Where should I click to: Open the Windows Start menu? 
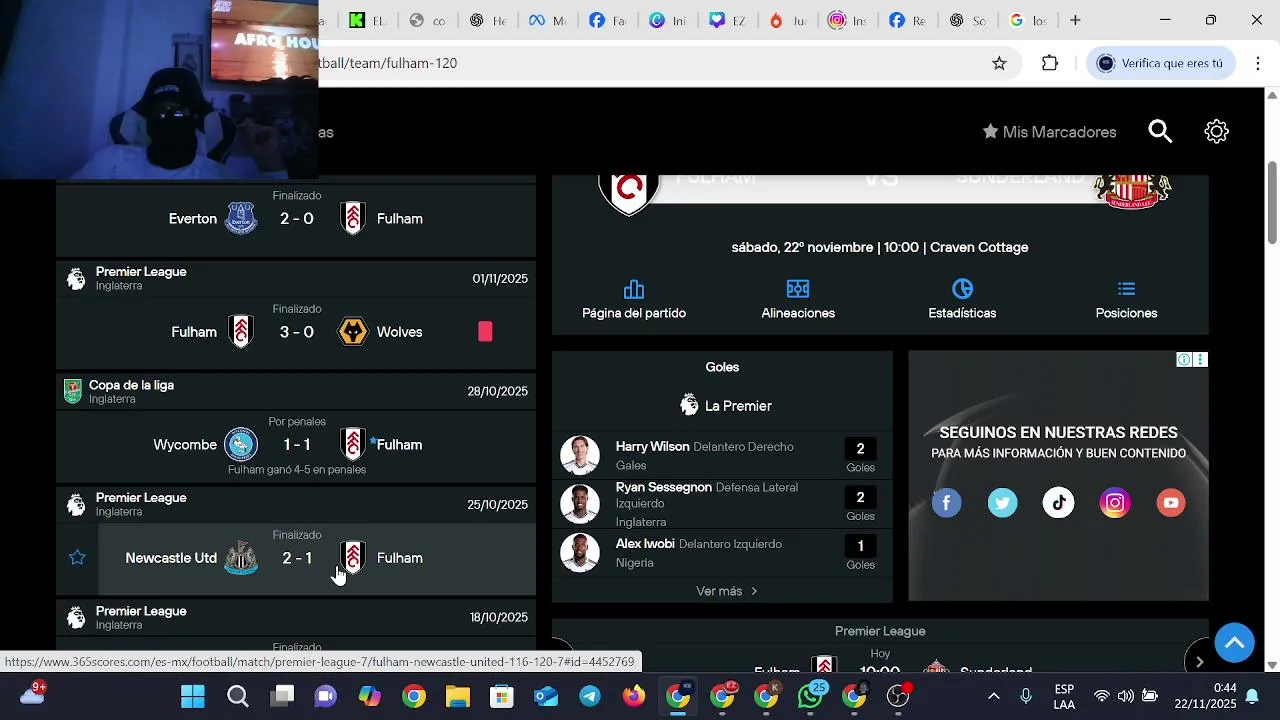pos(193,696)
